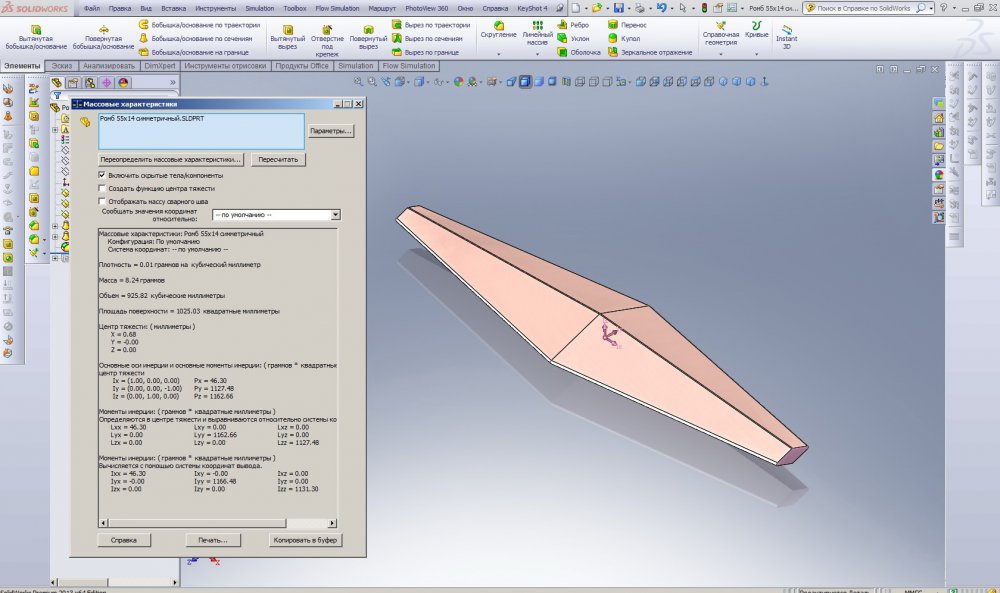Image resolution: width=1000 pixels, height=593 pixels.
Task: Open the Инструменты menu
Action: coord(215,8)
